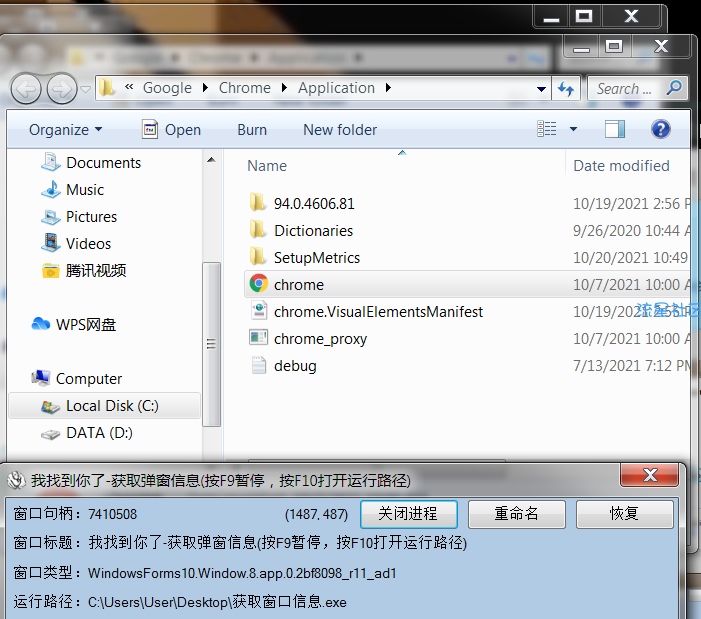Change the view with the view icon
Image resolution: width=701 pixels, height=619 pixels.
pyautogui.click(x=547, y=129)
